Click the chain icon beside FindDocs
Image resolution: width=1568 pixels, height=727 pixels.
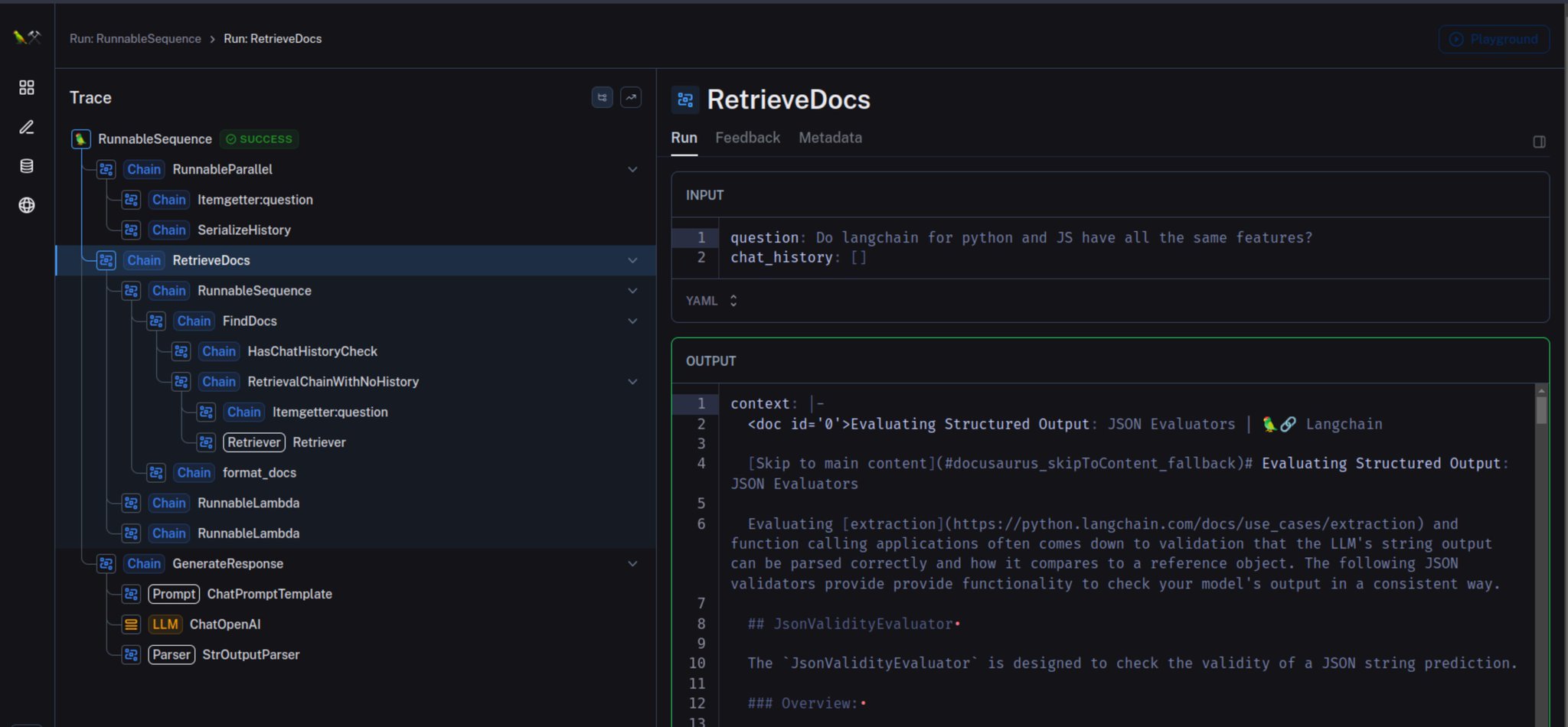pyautogui.click(x=156, y=321)
